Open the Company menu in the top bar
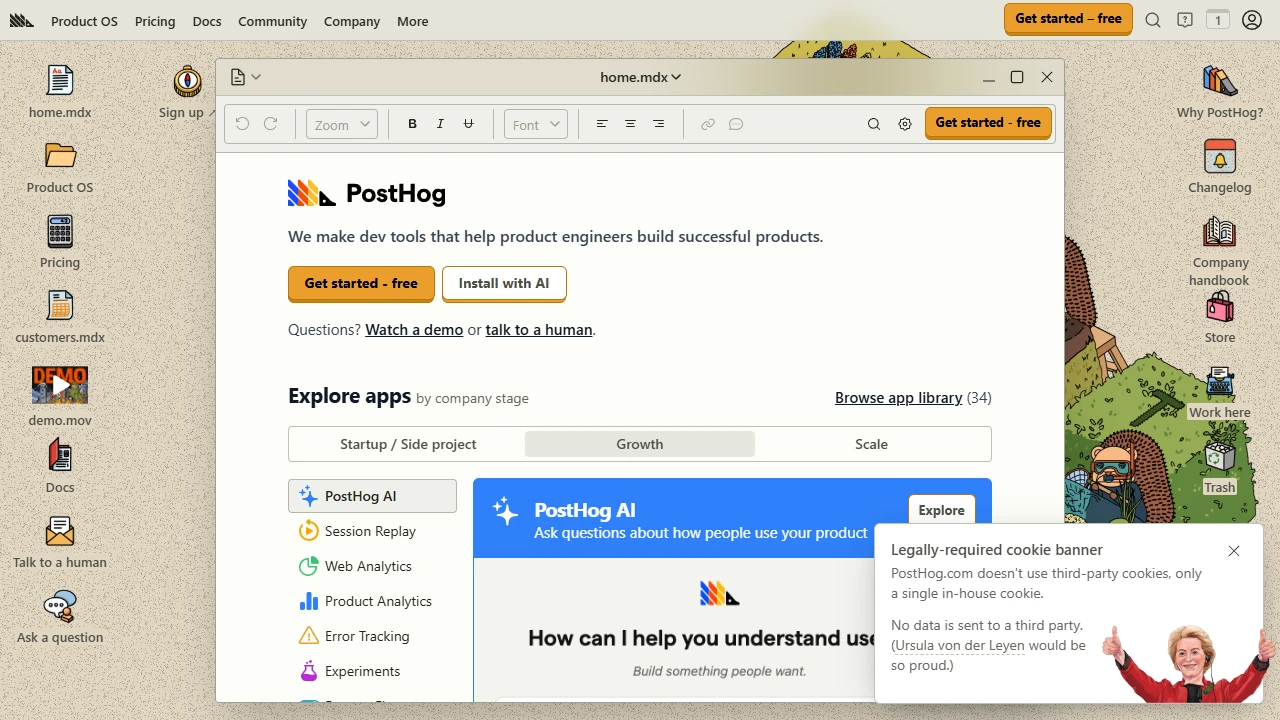The width and height of the screenshot is (1280, 720). click(352, 20)
